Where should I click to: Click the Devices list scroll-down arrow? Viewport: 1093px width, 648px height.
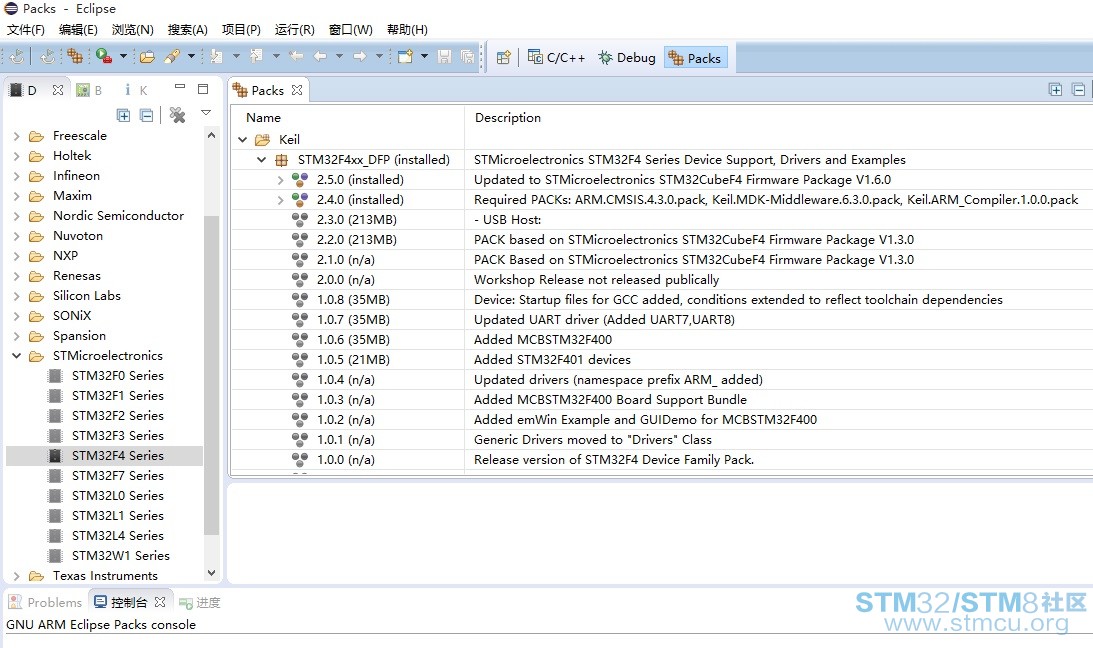[211, 573]
